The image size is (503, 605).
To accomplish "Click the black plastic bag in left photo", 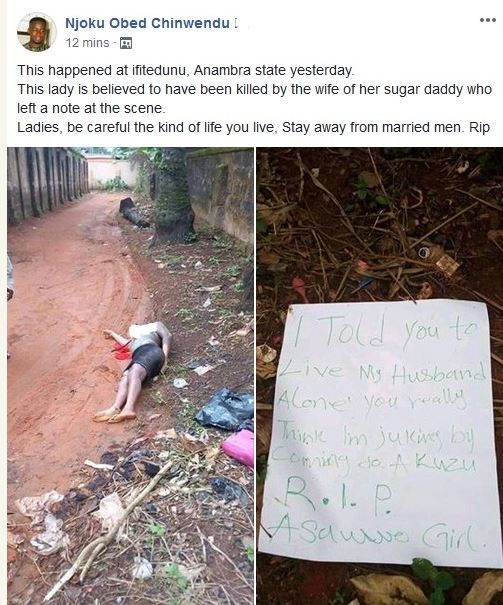I will (225, 410).
